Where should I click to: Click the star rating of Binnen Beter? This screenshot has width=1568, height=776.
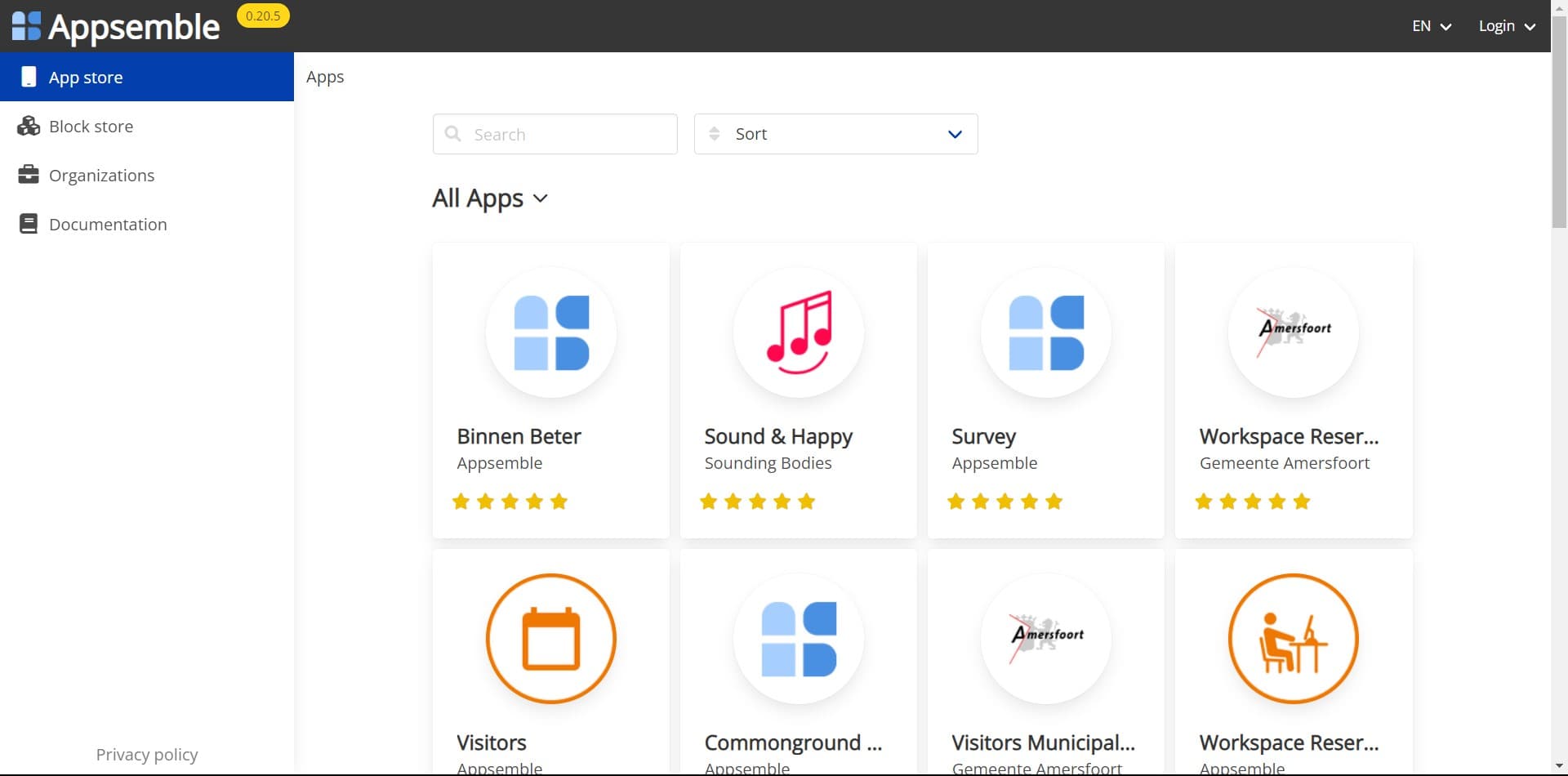tap(510, 502)
